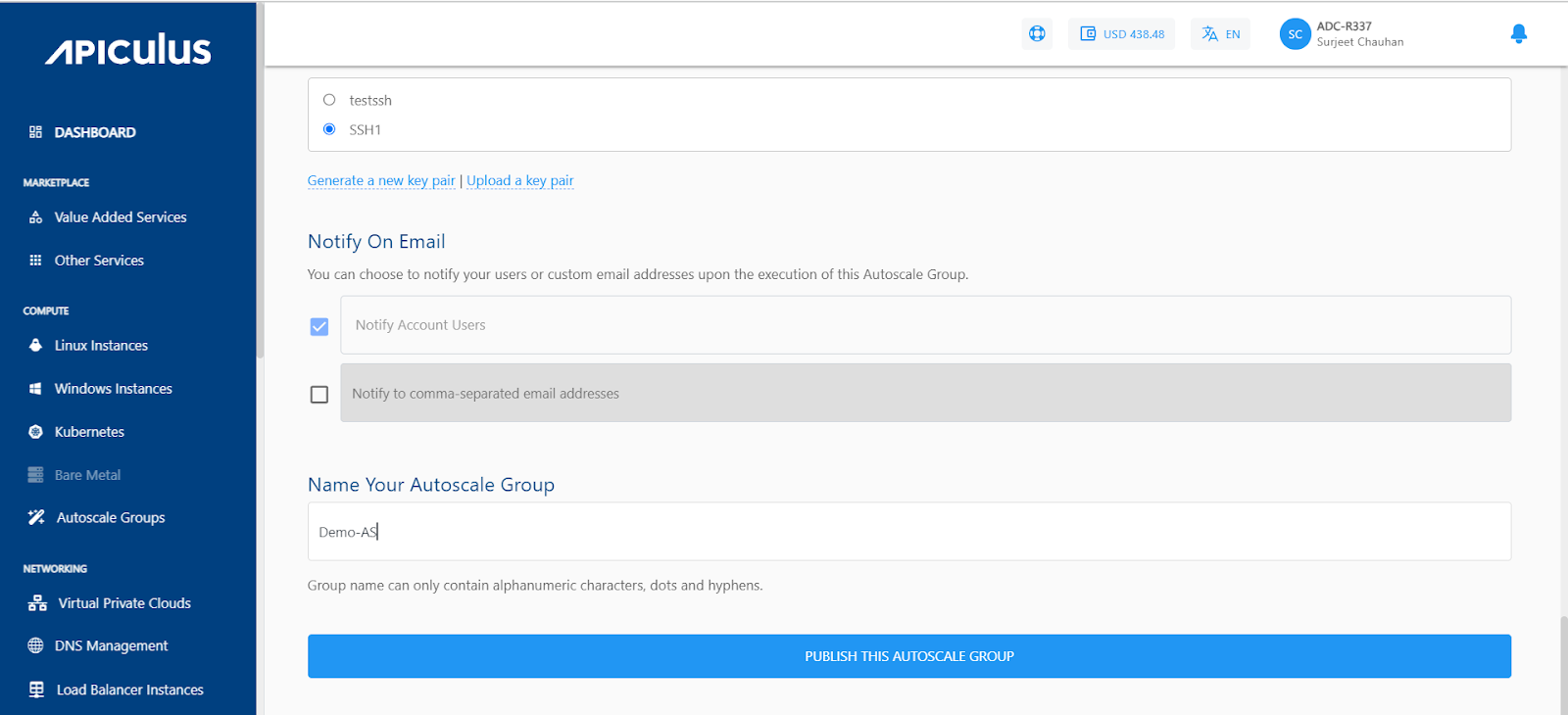The image size is (1568, 715).
Task: Click the Linux Instances penguin icon
Action: pyautogui.click(x=36, y=346)
